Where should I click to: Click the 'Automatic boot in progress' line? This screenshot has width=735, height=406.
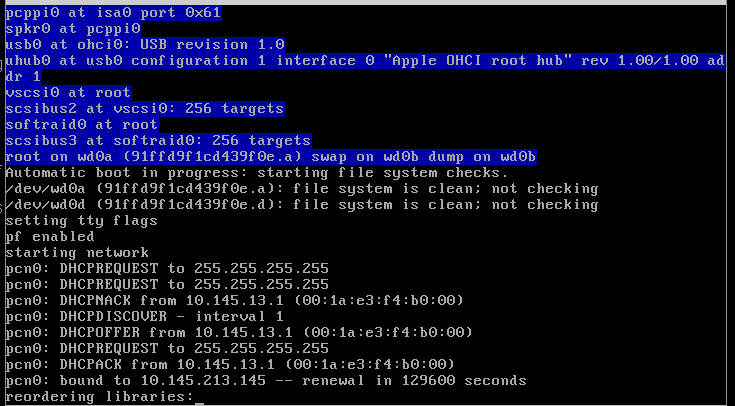click(257, 173)
